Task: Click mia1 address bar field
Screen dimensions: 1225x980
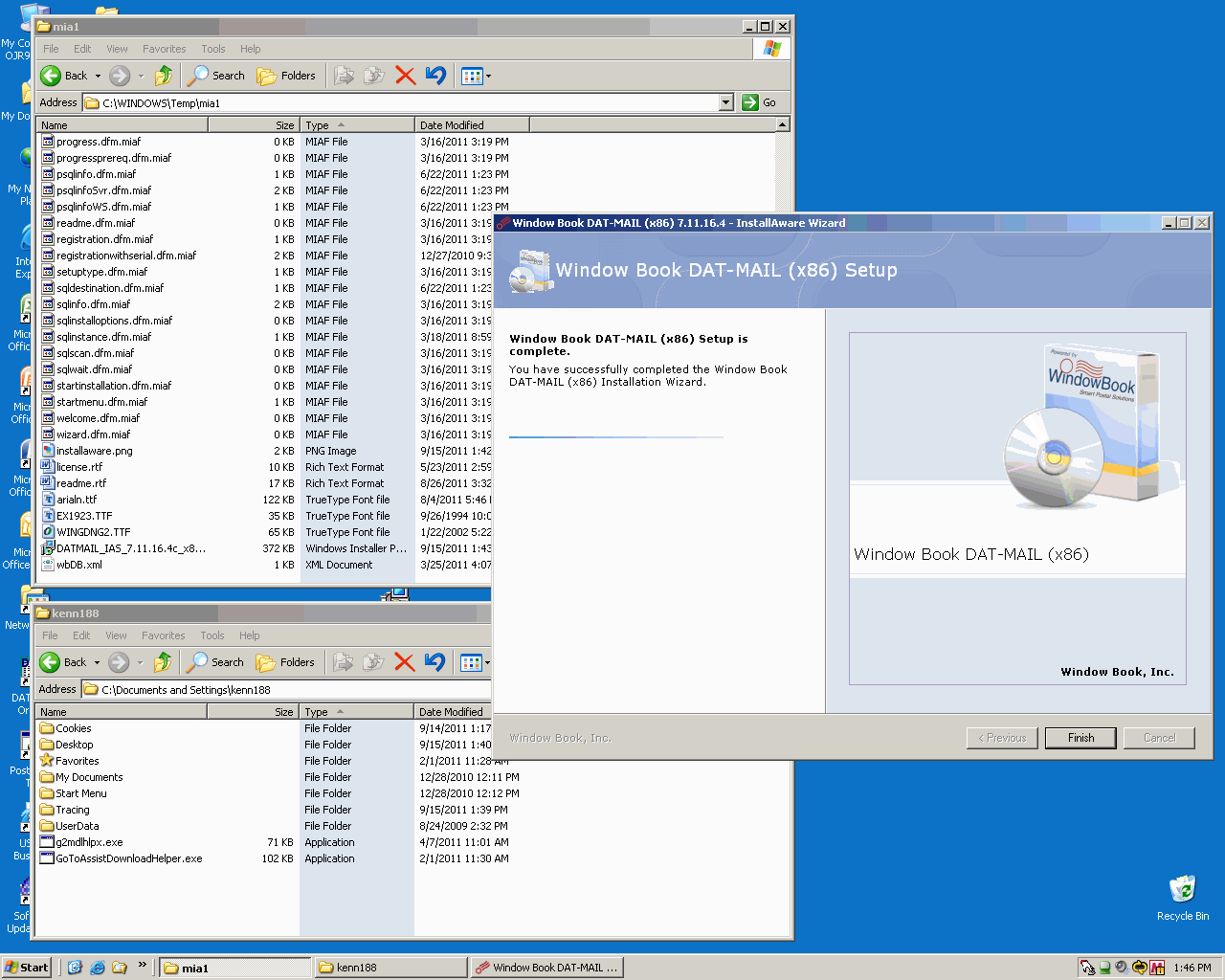Action: pos(402,102)
